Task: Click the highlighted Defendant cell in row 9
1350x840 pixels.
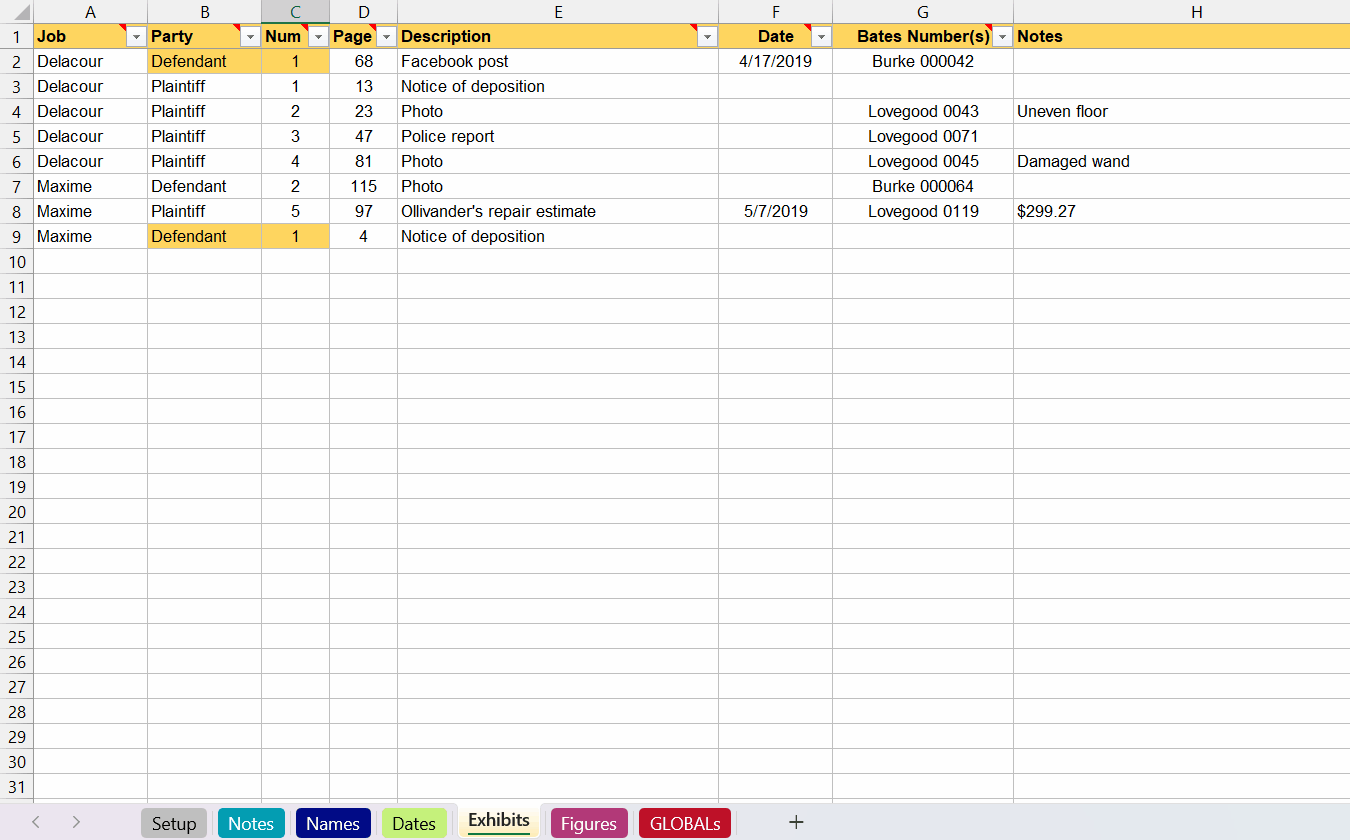Action: [205, 237]
